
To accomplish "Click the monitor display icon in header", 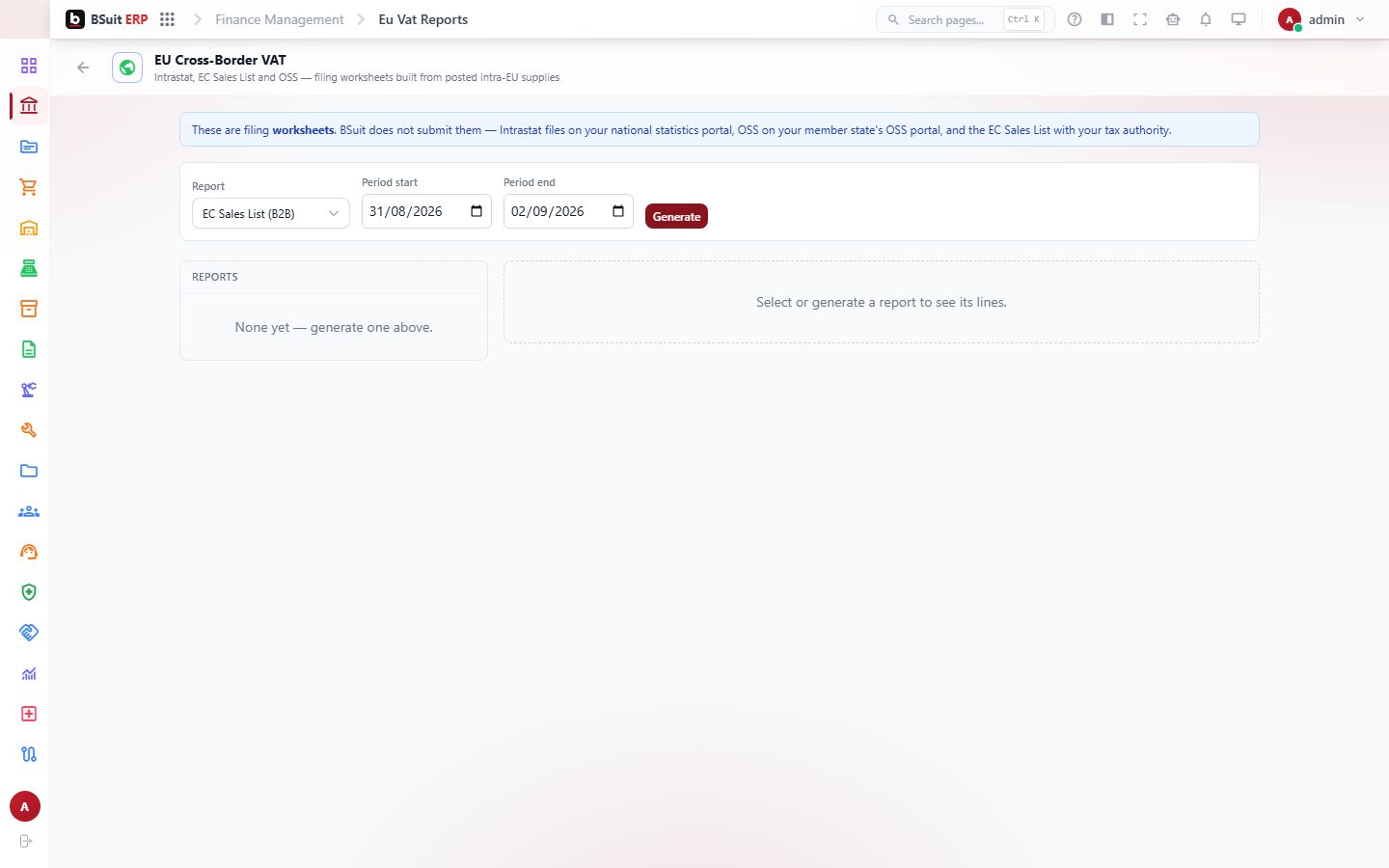I will pyautogui.click(x=1239, y=19).
